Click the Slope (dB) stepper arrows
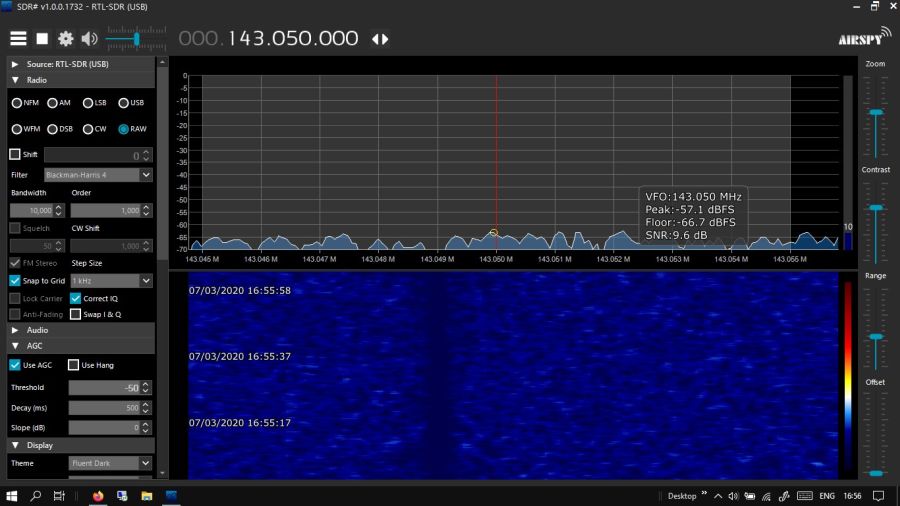The width and height of the screenshot is (900, 506). click(146, 428)
